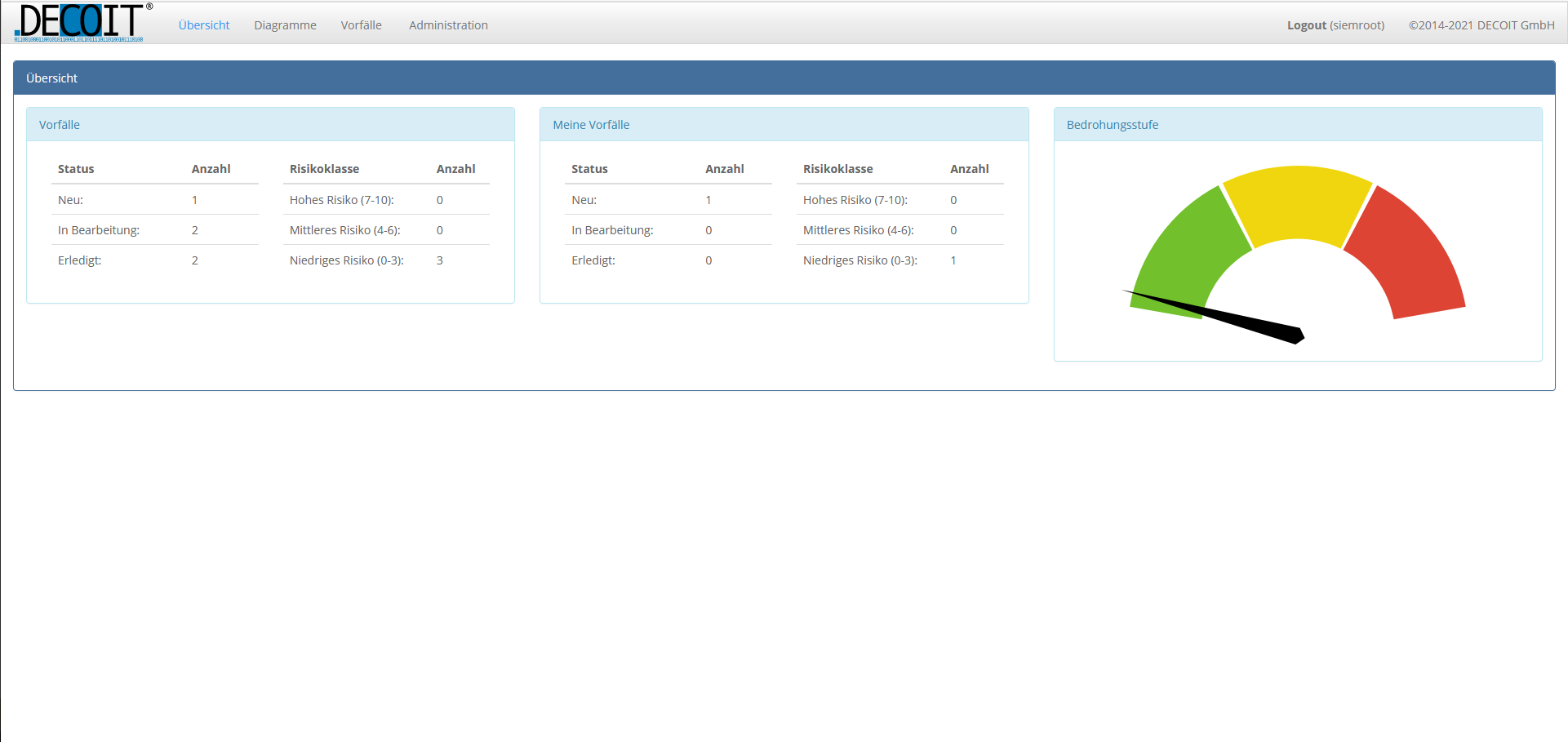Click Neu: in Meine Vorfälle panel

(584, 200)
